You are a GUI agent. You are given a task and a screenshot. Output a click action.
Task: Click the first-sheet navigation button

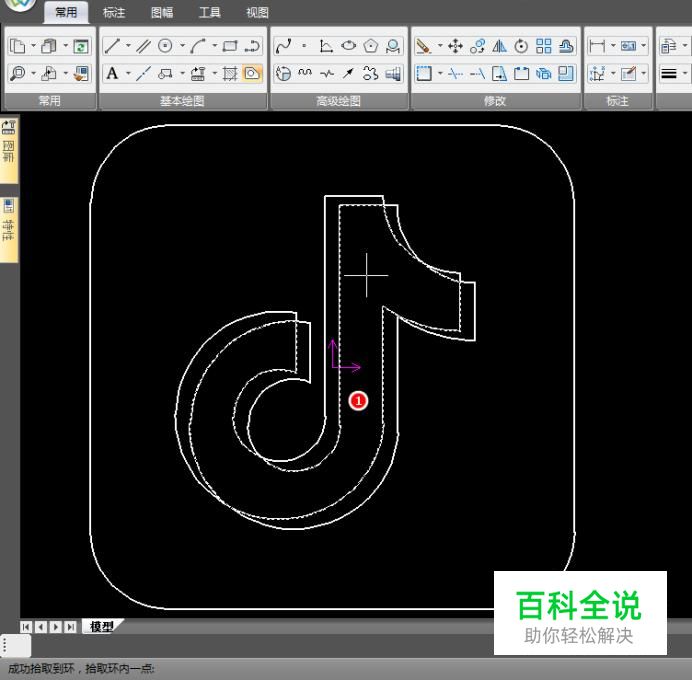(26, 627)
